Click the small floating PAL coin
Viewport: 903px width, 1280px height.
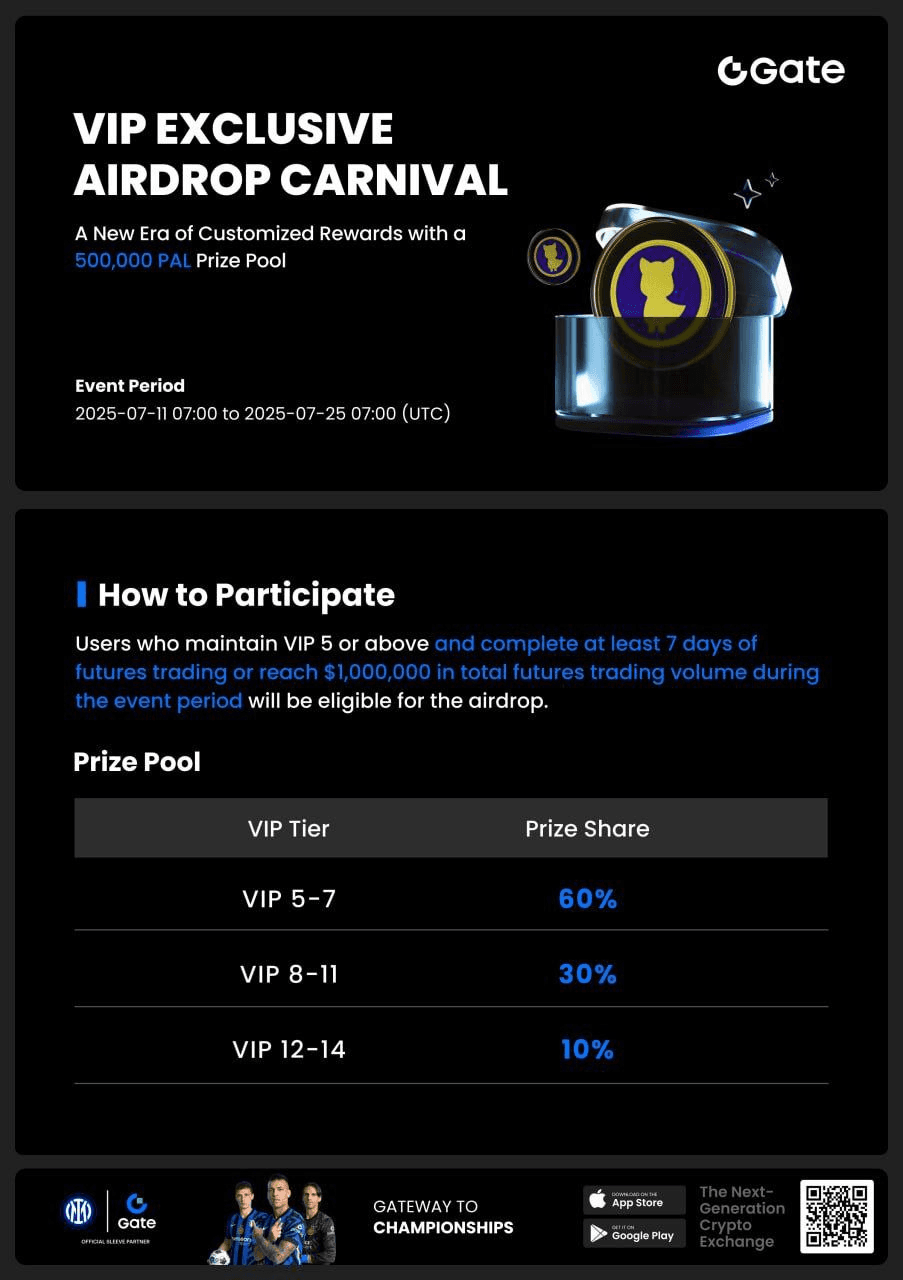tap(554, 259)
